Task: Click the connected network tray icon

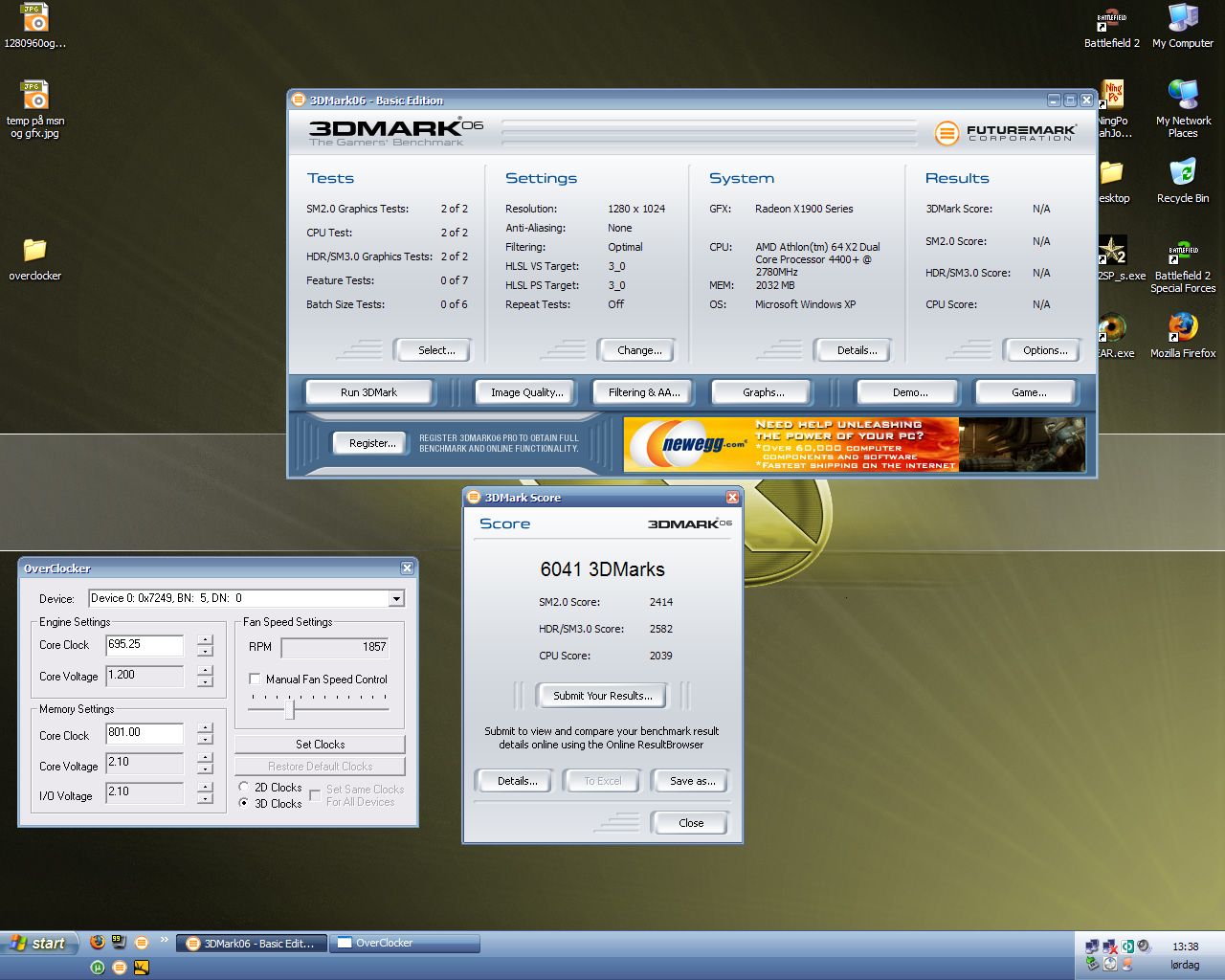Action: [x=1093, y=947]
